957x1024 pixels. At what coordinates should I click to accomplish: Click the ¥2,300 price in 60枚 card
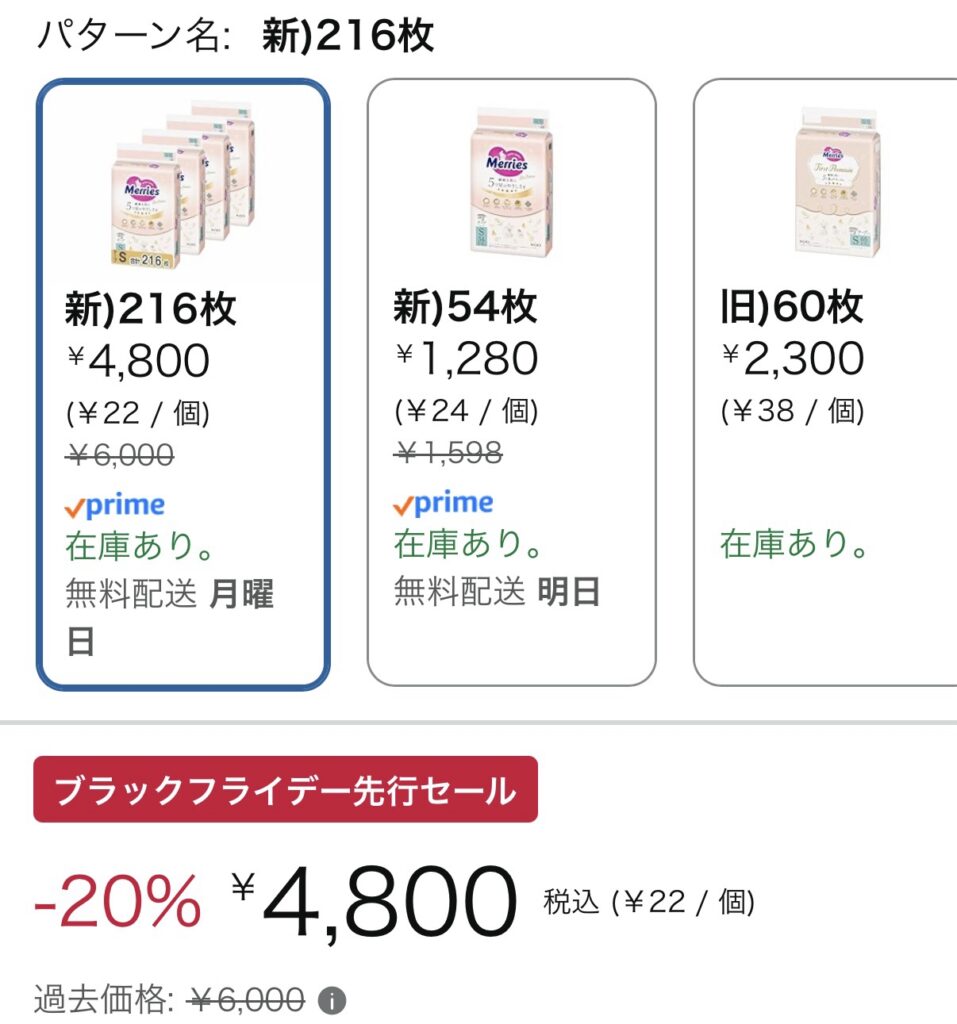(x=793, y=358)
